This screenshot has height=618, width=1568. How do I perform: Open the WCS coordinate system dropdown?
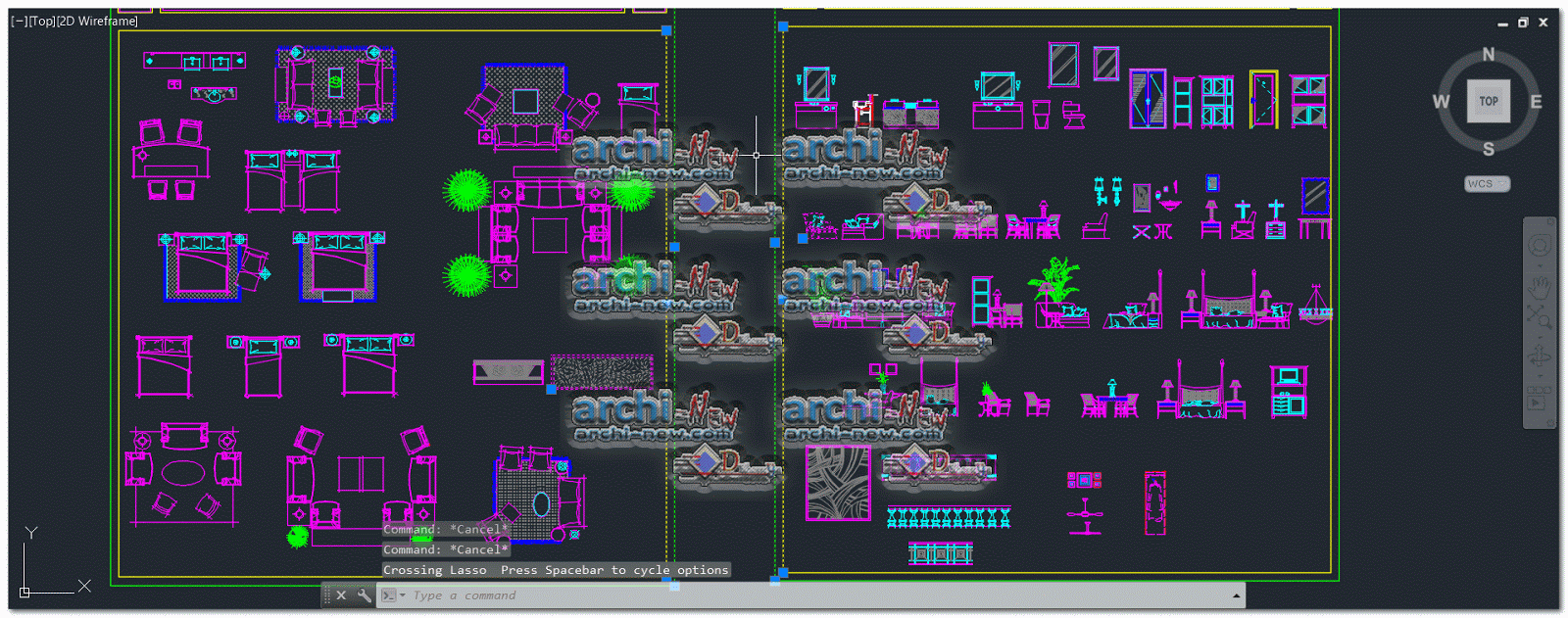click(x=1487, y=183)
